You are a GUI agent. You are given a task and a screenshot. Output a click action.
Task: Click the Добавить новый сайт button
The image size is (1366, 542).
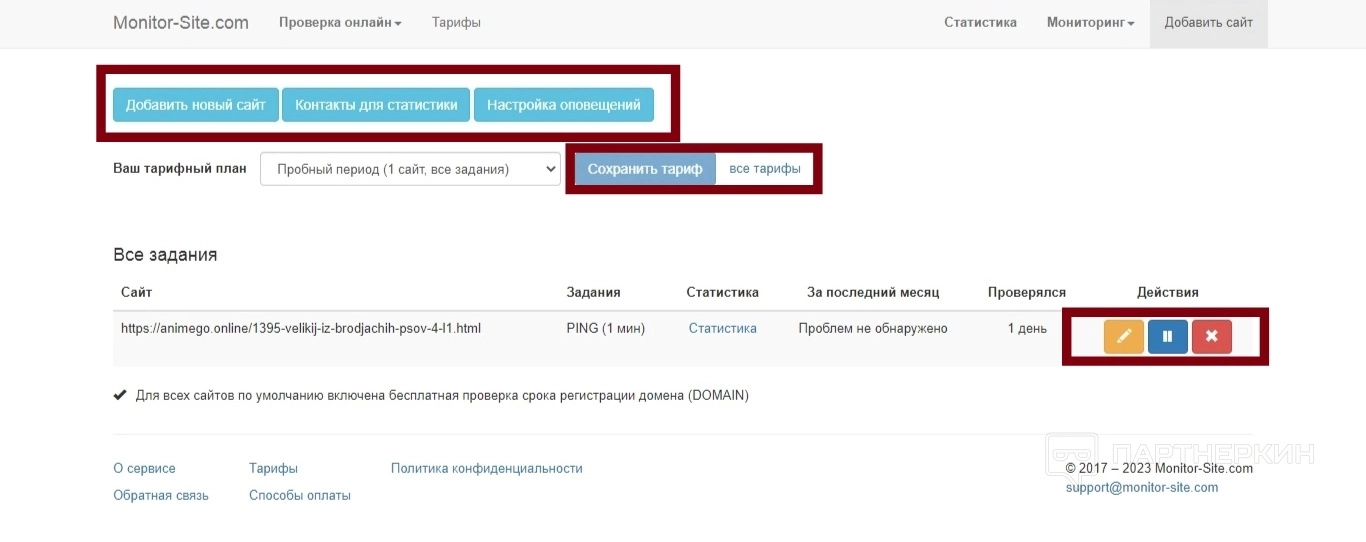pyautogui.click(x=196, y=105)
